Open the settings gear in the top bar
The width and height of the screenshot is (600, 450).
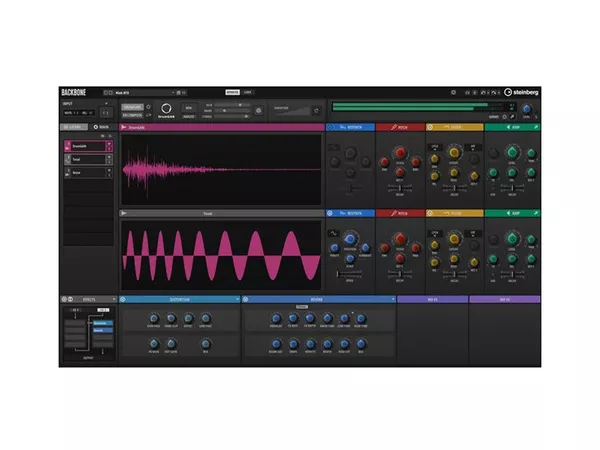[453, 92]
